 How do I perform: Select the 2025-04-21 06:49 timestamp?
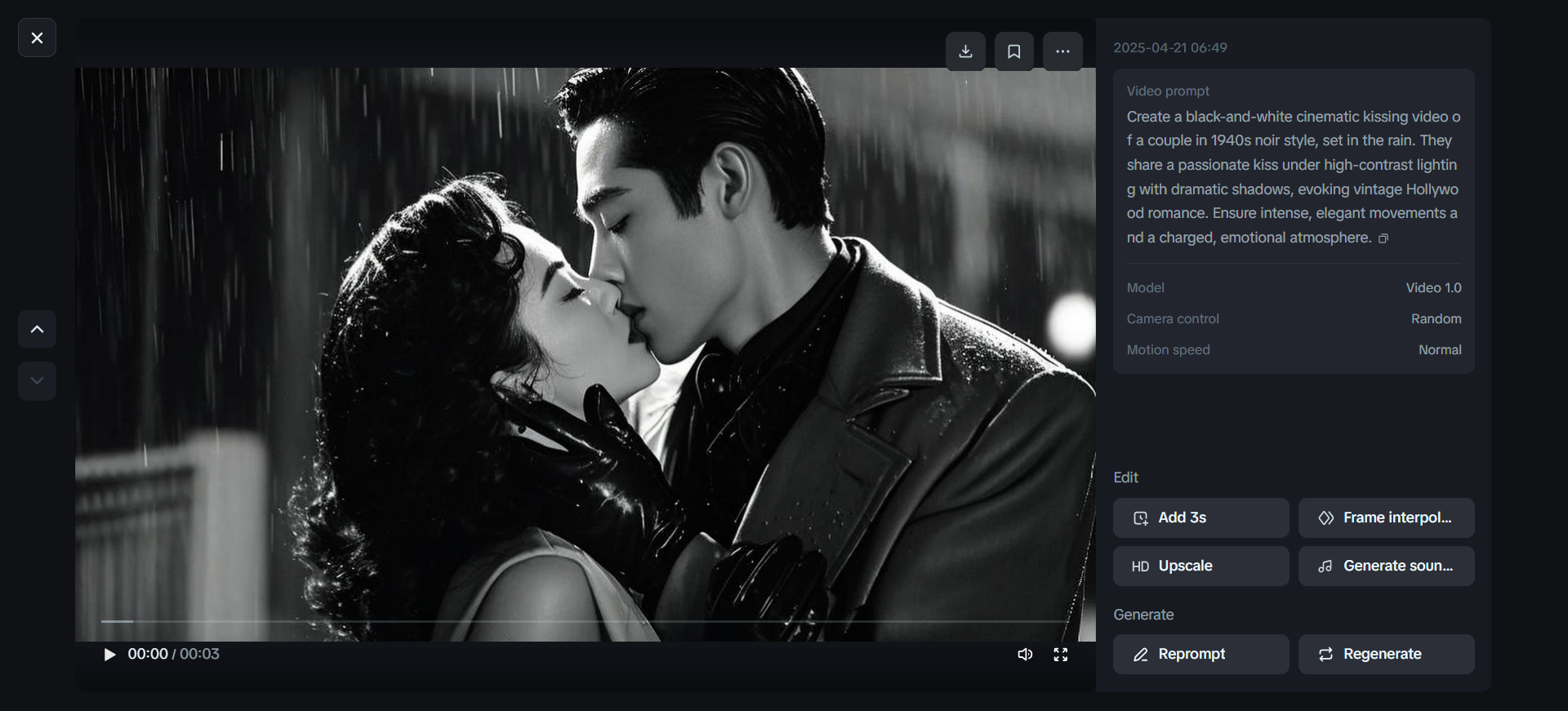pos(1170,47)
